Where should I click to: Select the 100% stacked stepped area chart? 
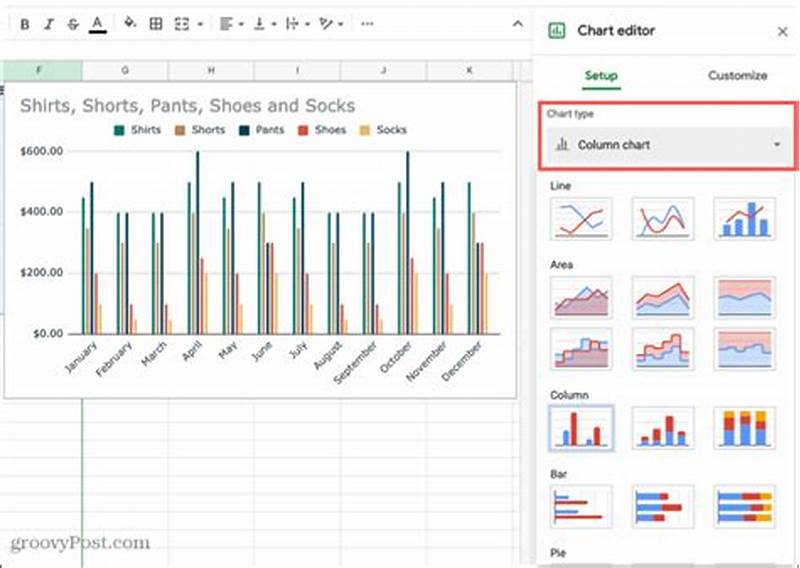pyautogui.click(x=744, y=349)
